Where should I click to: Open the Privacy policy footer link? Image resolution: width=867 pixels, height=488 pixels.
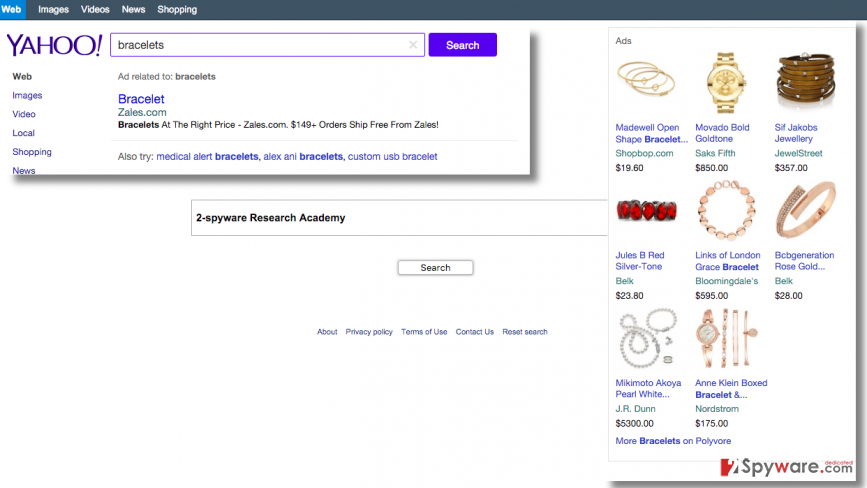pyautogui.click(x=369, y=332)
